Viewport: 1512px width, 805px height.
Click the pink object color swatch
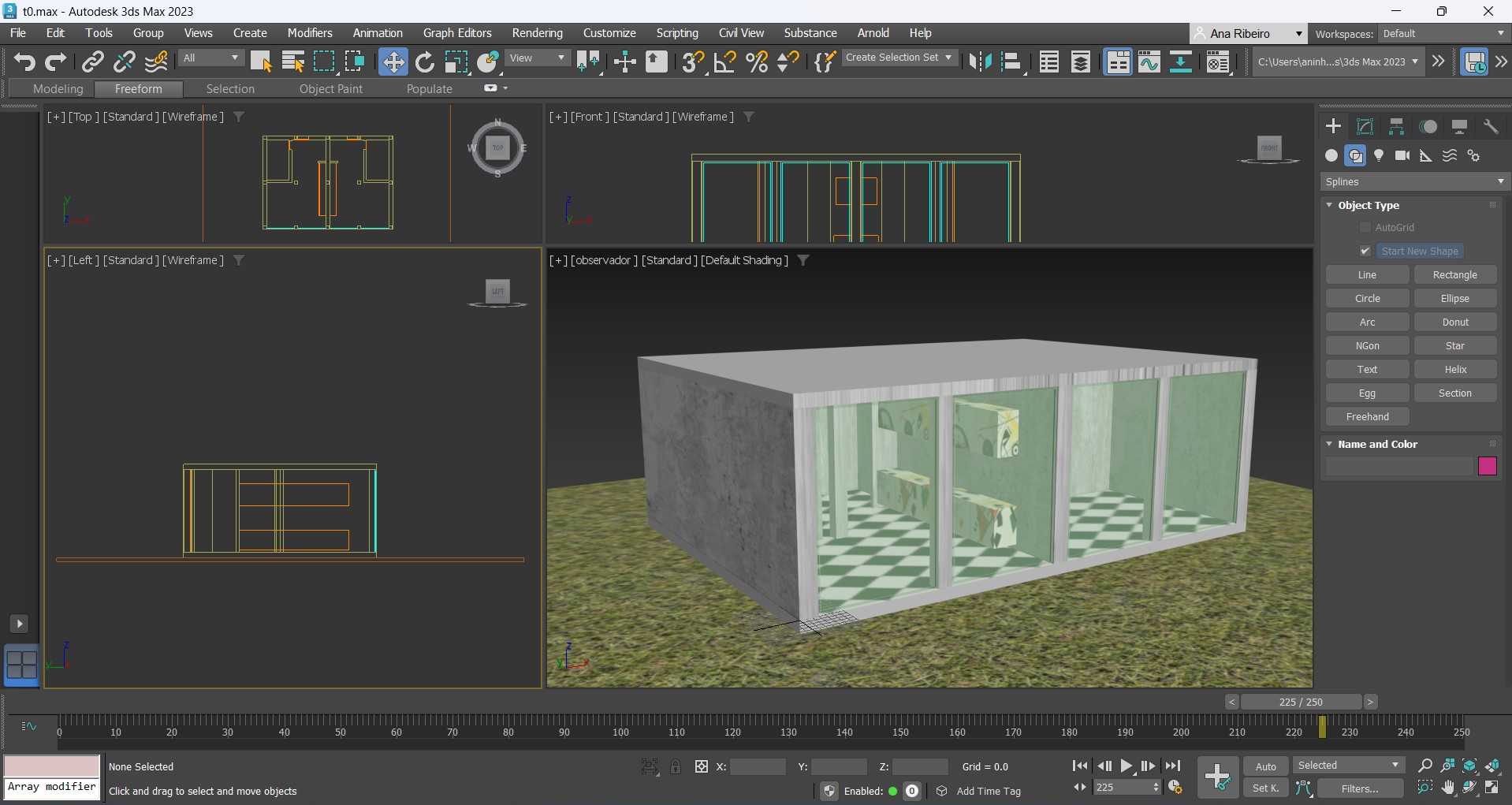pyautogui.click(x=1487, y=466)
